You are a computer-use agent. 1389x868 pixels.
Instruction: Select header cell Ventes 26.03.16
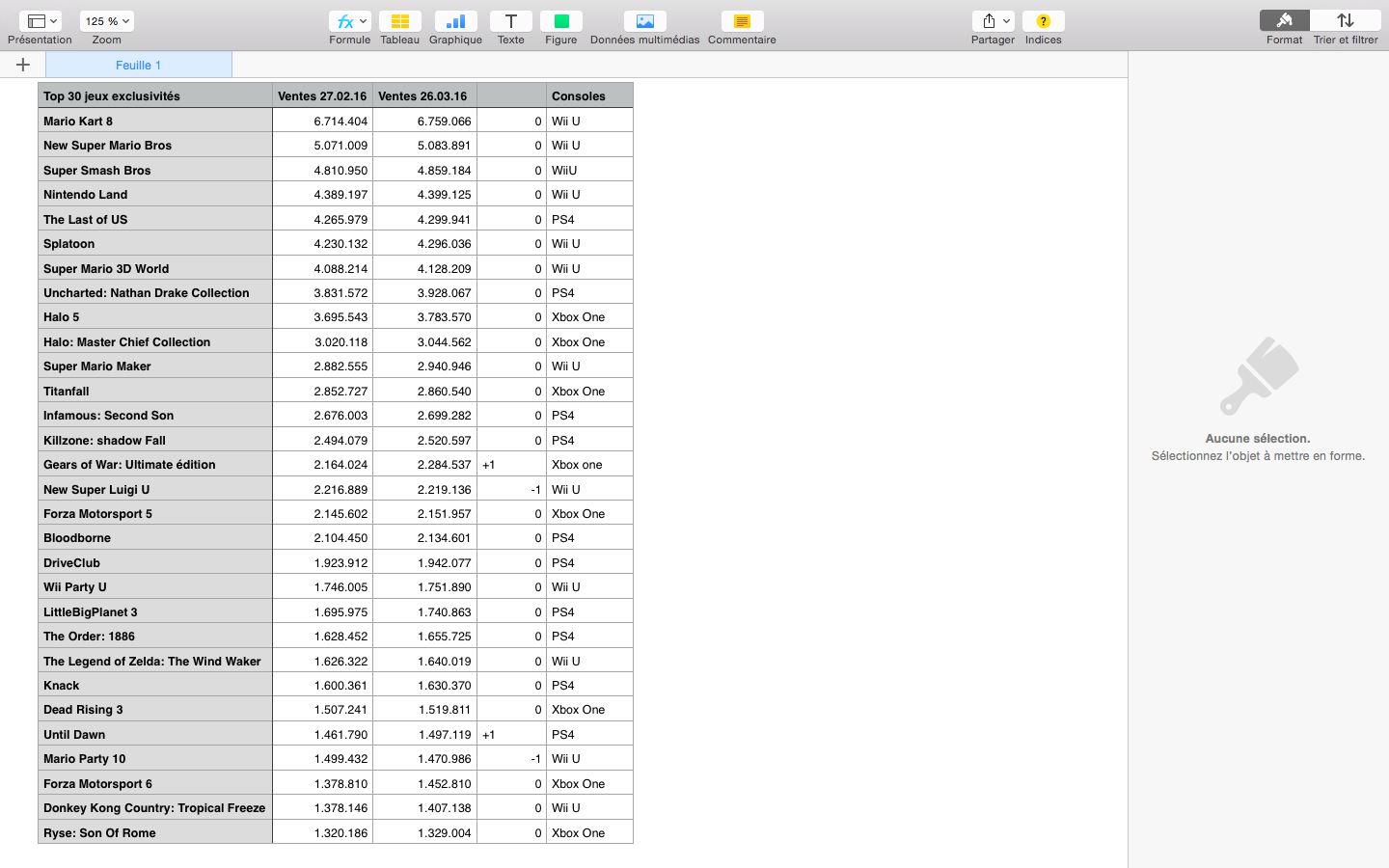coord(424,95)
